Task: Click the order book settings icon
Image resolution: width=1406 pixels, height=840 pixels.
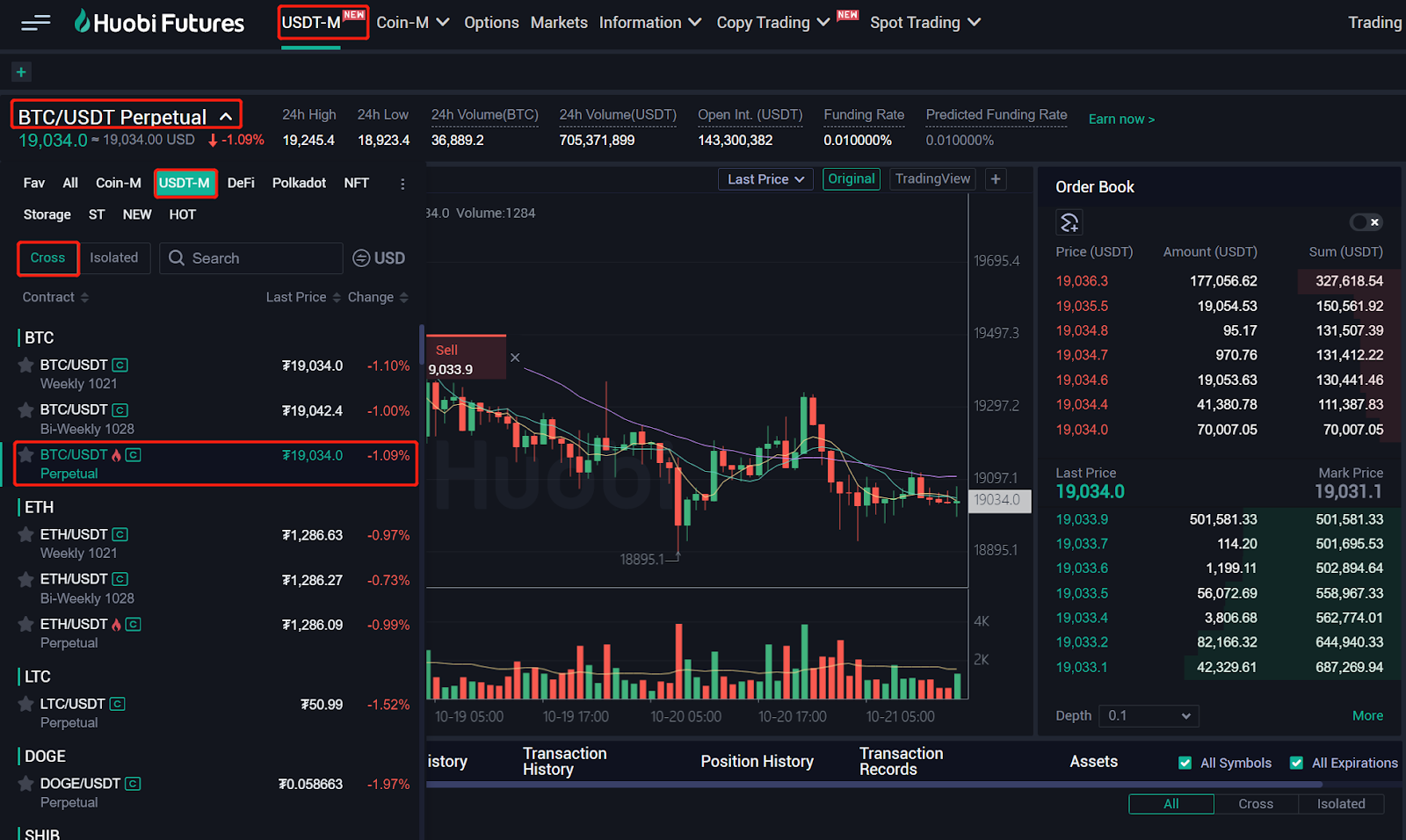Action: (x=1069, y=223)
